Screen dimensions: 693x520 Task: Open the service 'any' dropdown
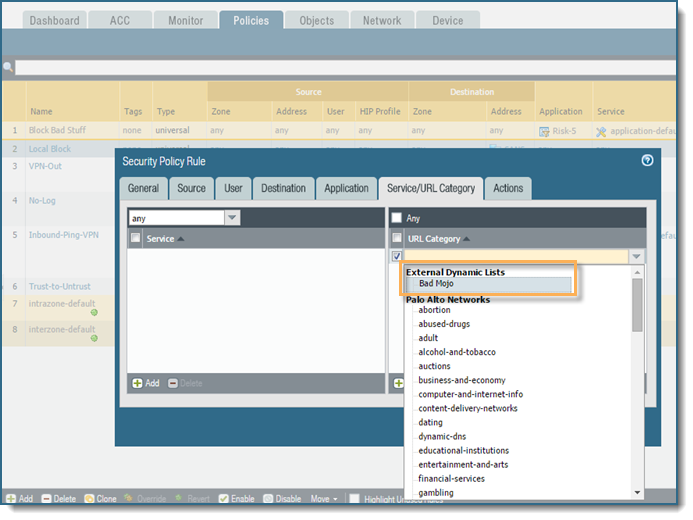click(x=232, y=218)
